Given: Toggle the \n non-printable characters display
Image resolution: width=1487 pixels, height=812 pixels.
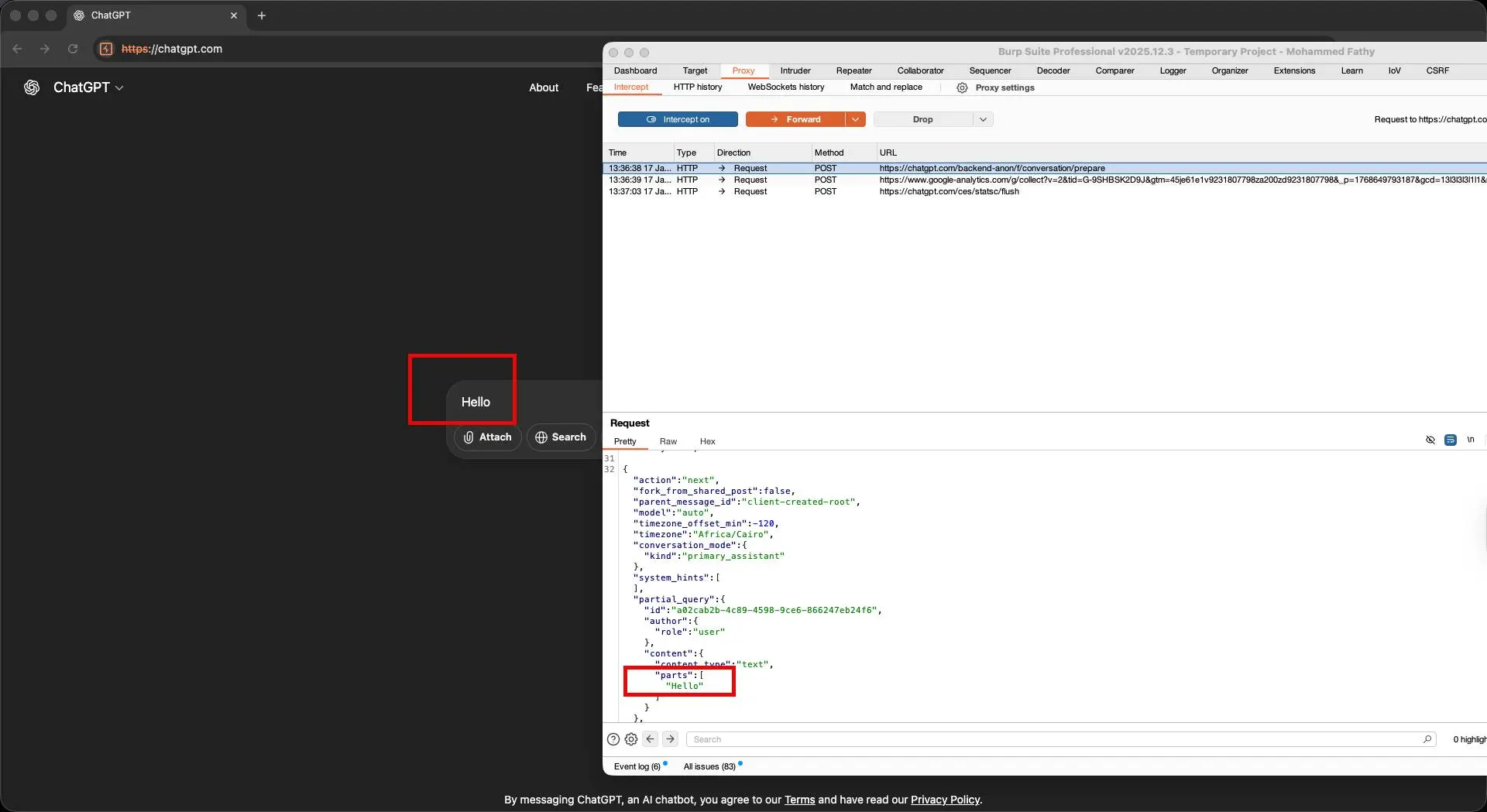Looking at the screenshot, I should tap(1470, 440).
